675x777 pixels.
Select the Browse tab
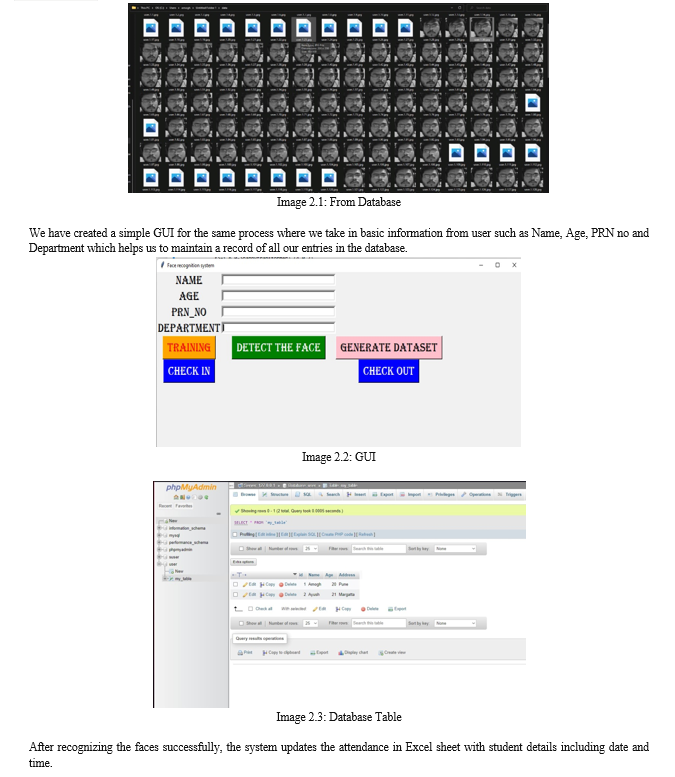point(244,495)
